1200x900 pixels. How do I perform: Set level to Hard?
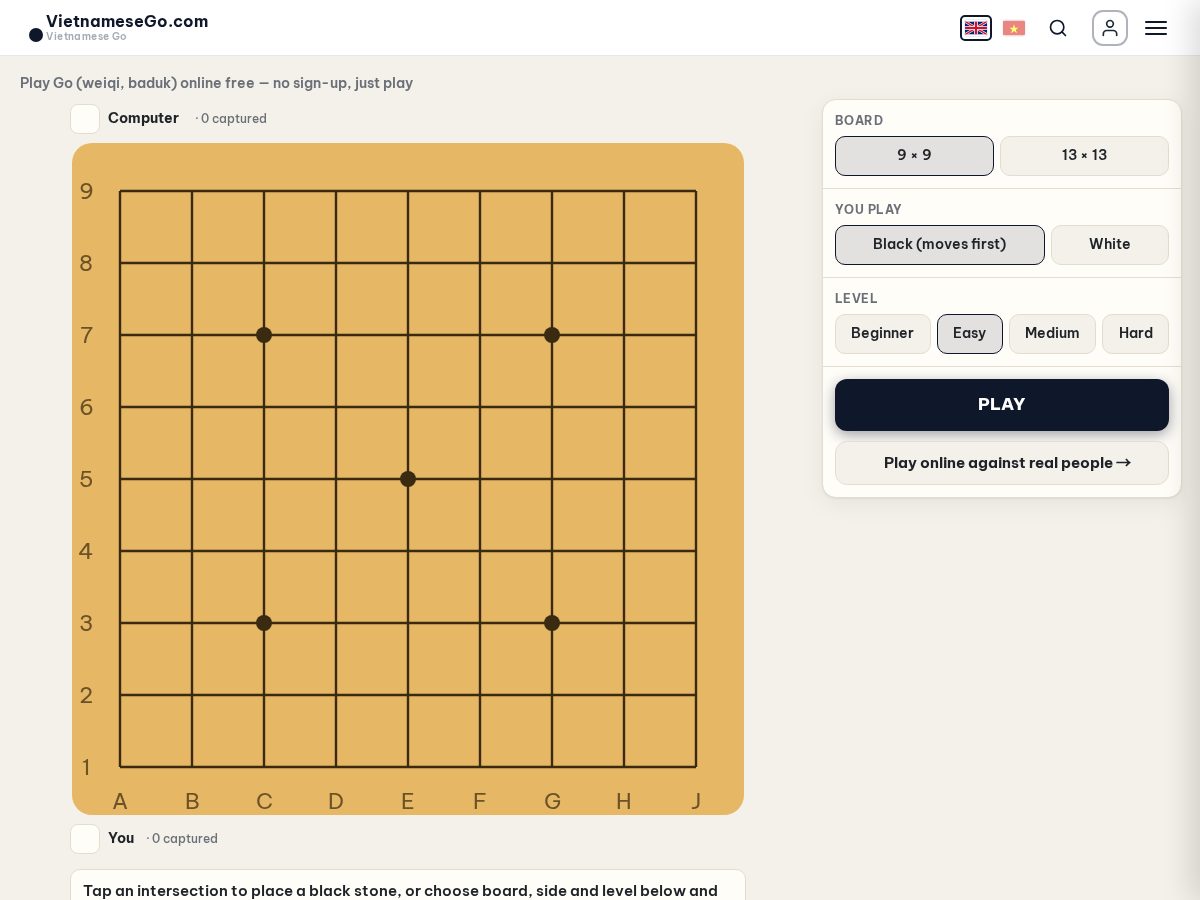1136,334
